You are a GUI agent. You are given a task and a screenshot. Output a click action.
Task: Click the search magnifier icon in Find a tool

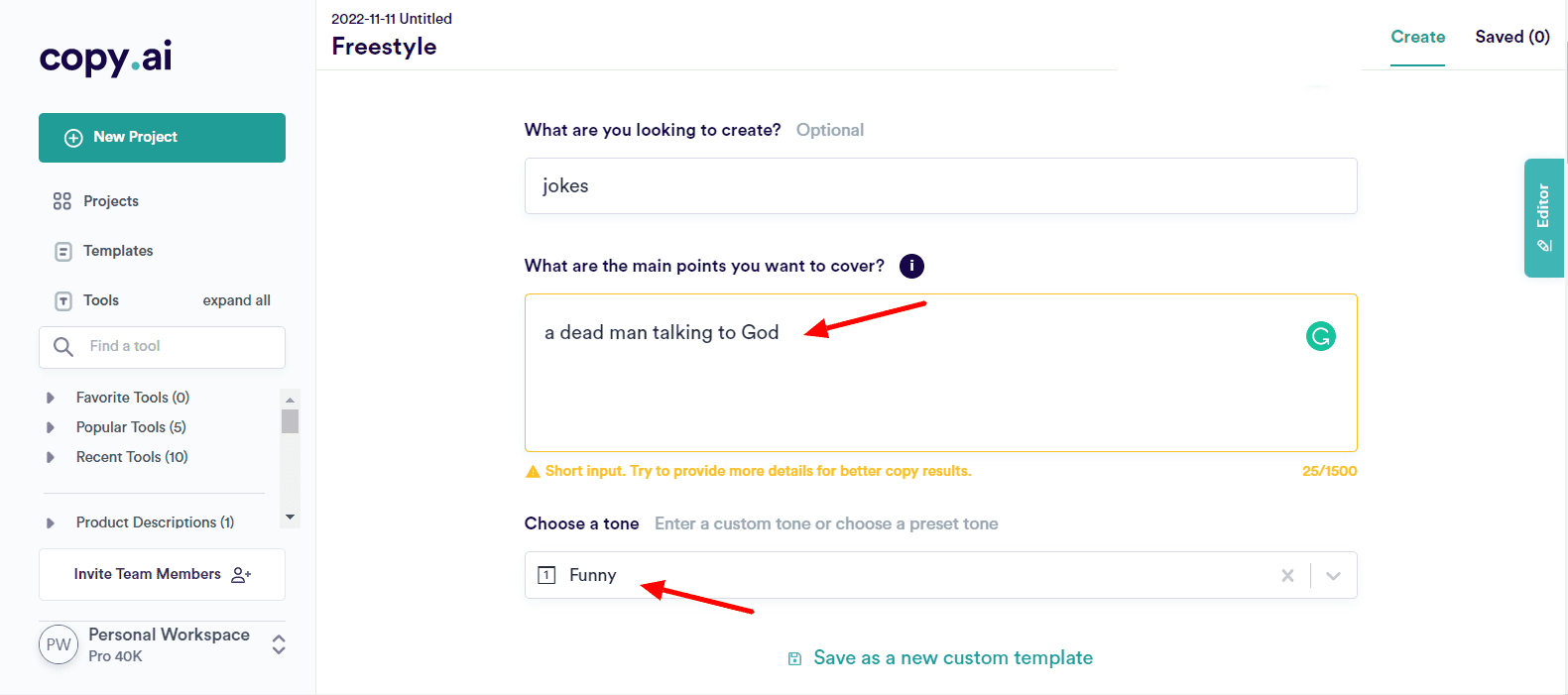coord(63,347)
